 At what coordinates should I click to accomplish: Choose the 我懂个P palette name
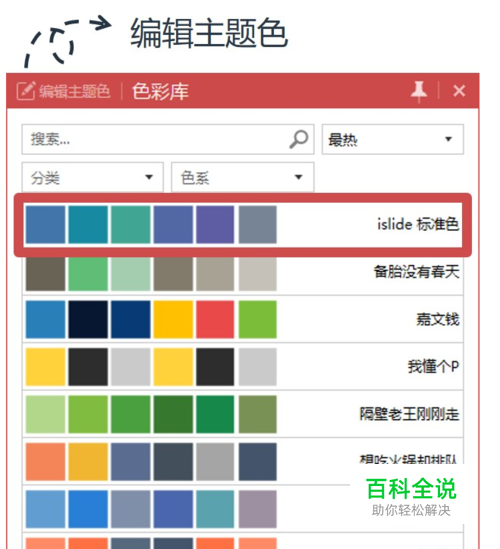pyautogui.click(x=433, y=367)
